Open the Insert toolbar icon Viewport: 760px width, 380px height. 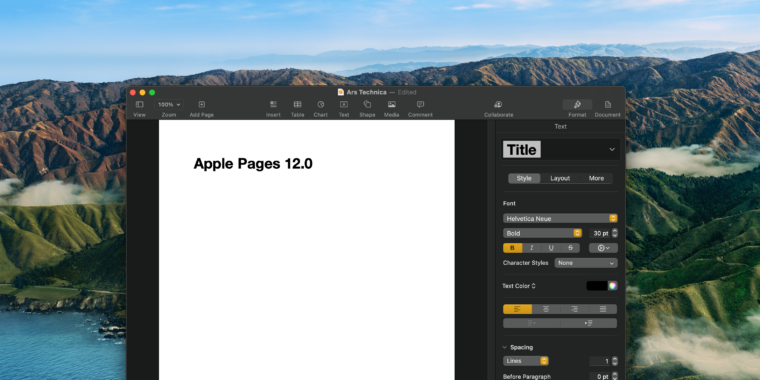pos(273,104)
